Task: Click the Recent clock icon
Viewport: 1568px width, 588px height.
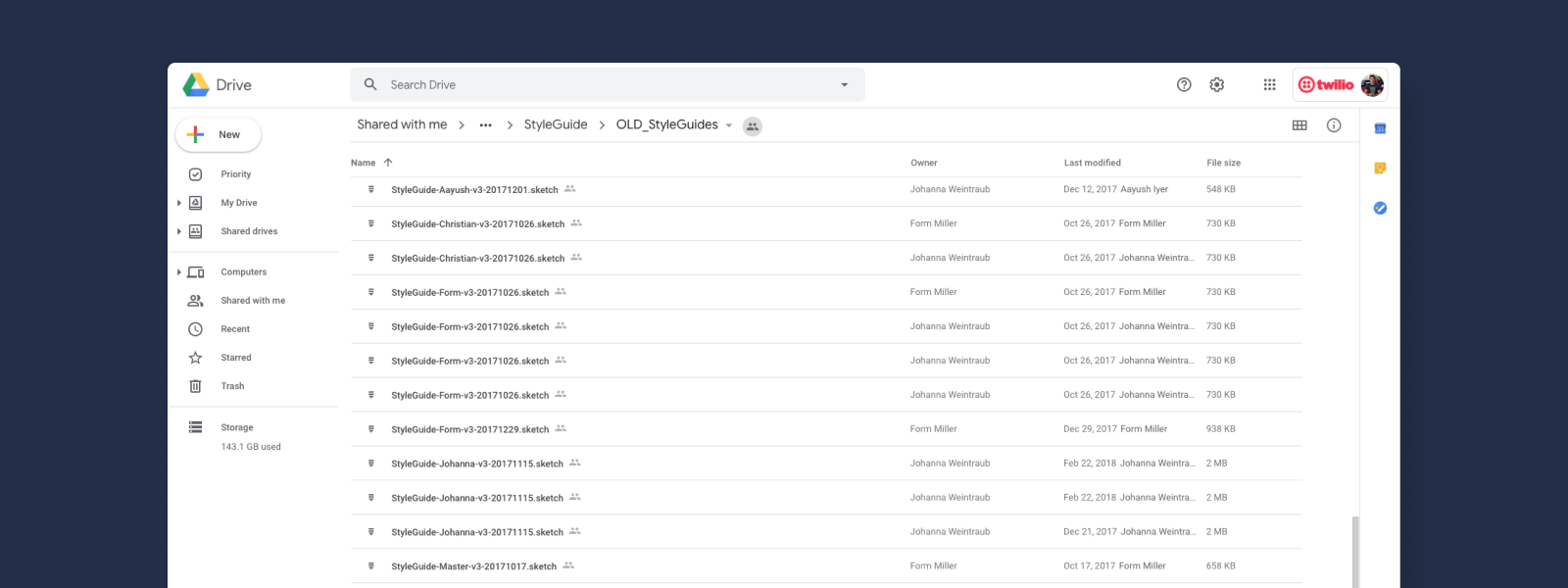Action: 195,329
